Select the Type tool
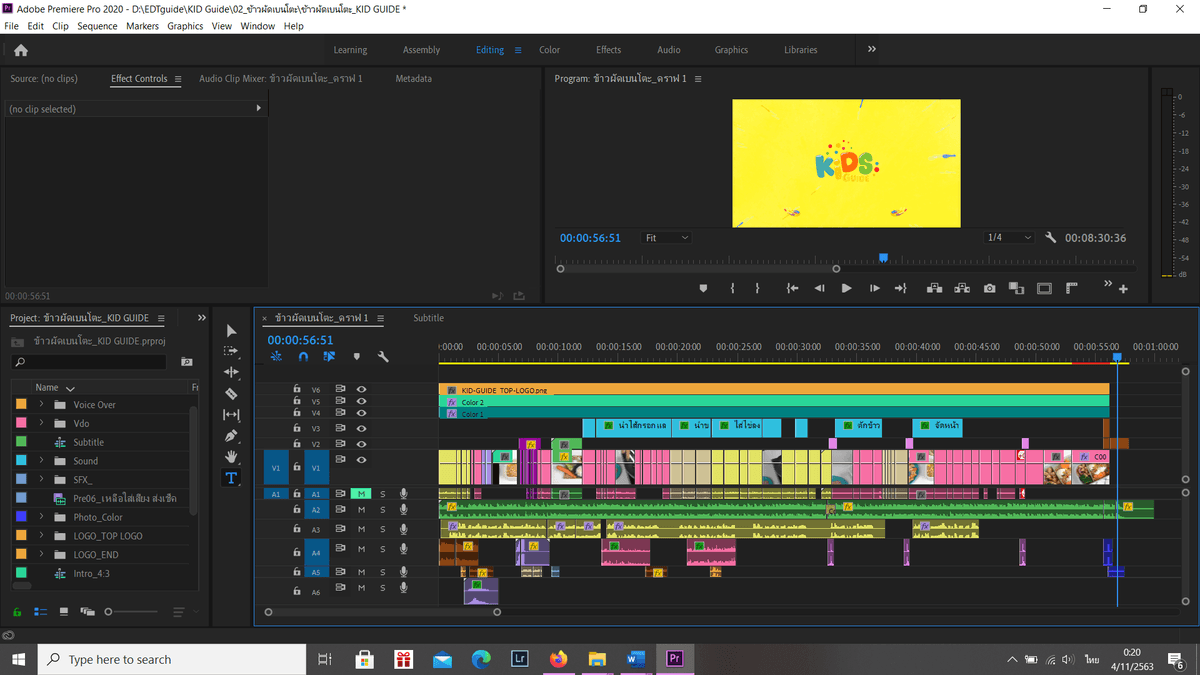Image resolution: width=1200 pixels, height=675 pixels. (231, 478)
